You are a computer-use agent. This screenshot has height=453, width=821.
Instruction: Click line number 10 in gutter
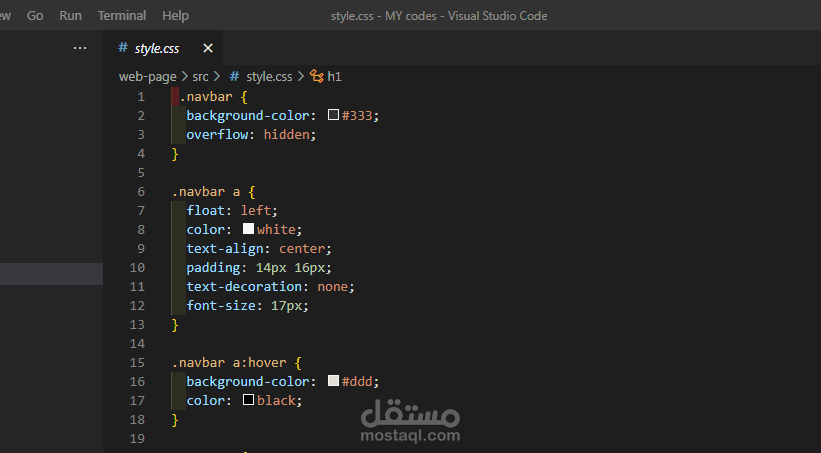pos(137,267)
